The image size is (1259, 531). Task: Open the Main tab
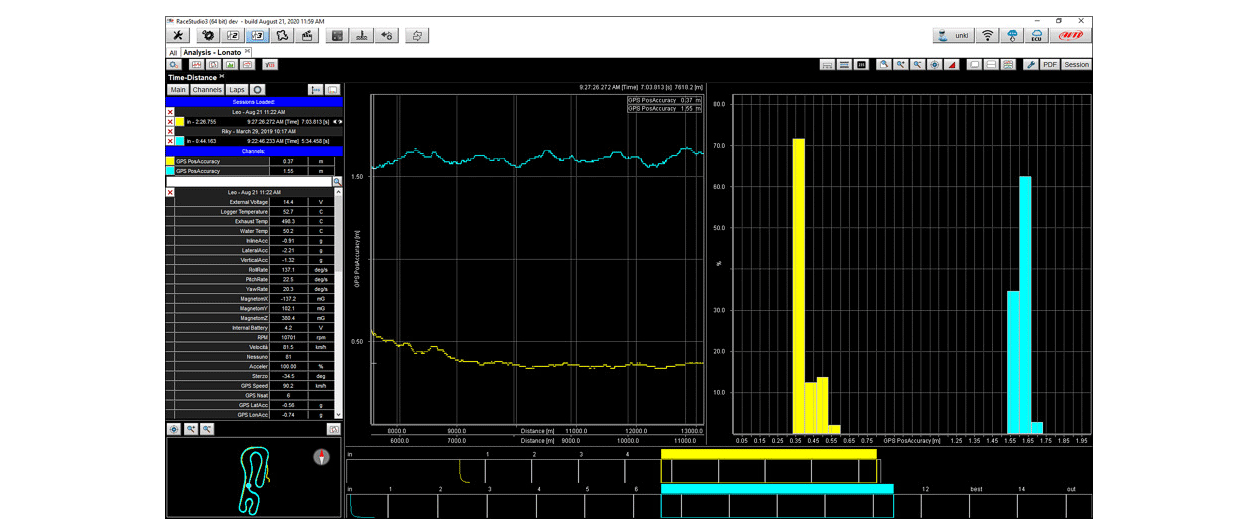click(177, 90)
